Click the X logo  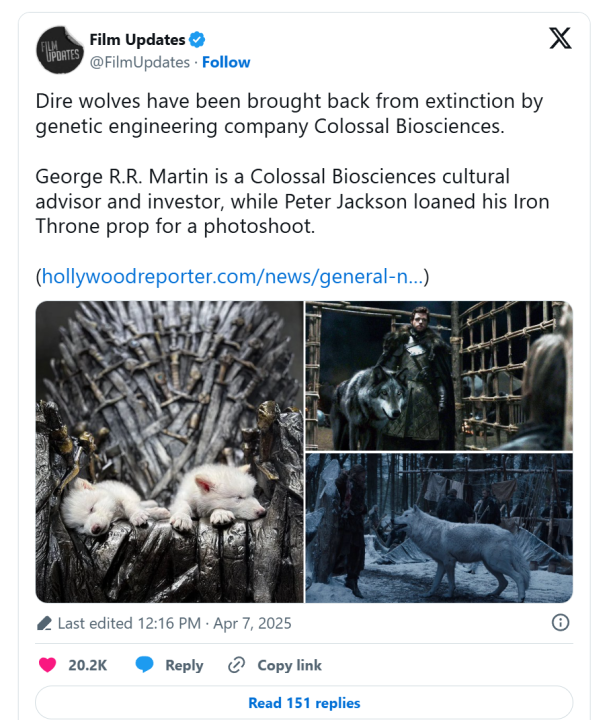pos(561,39)
